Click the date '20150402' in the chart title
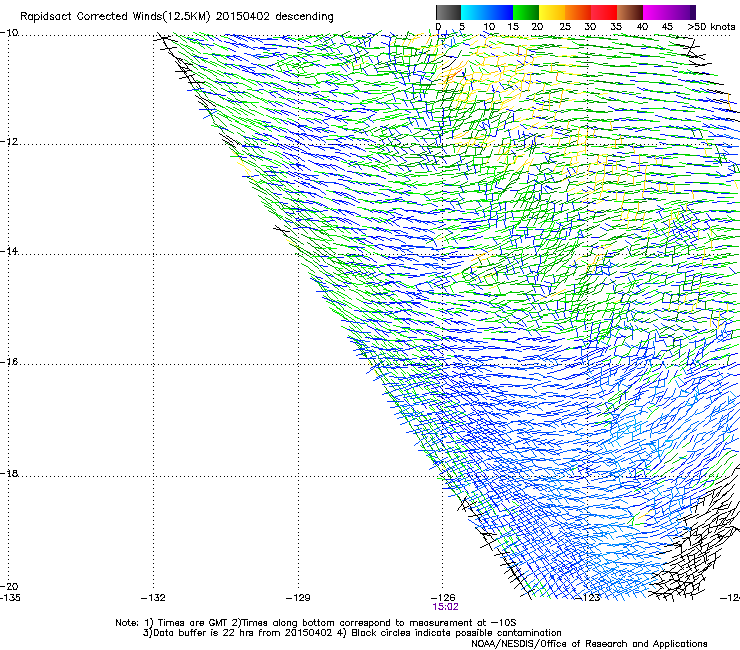This screenshot has height=650, width=740. click(243, 16)
